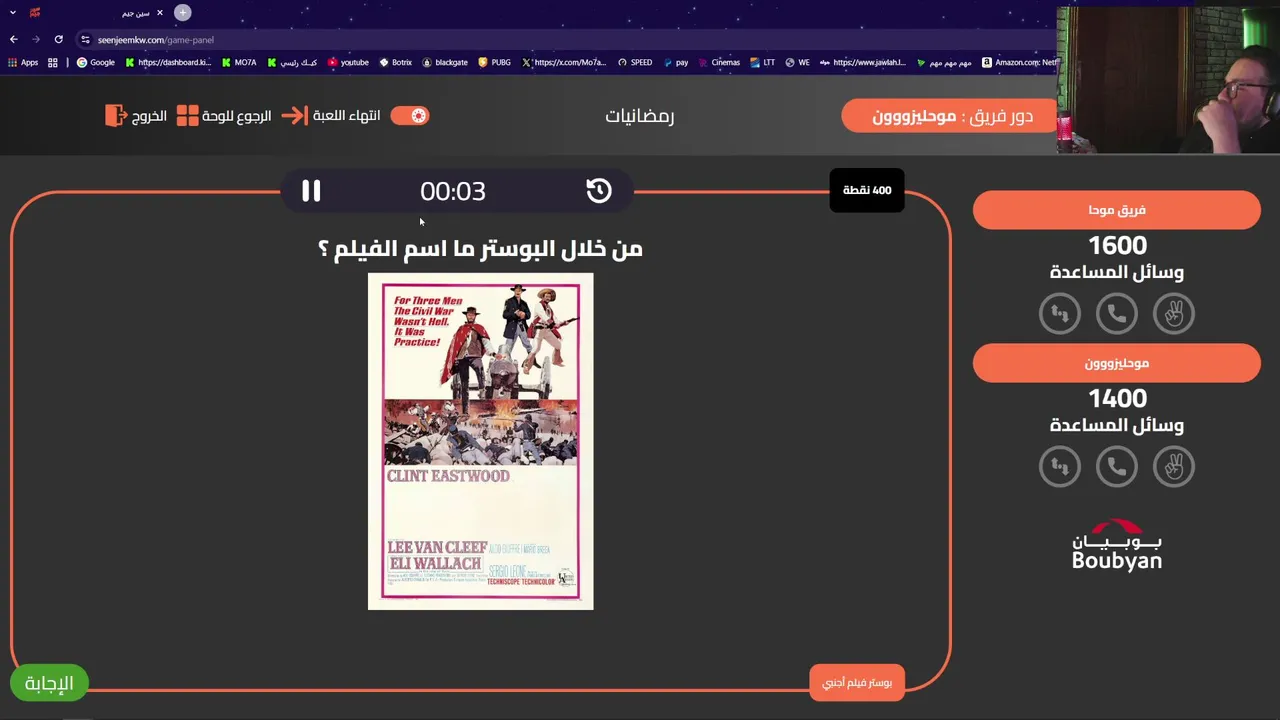1280x720 pixels.
Task: Click the tab groups grid icon in bookmarks bar
Action: (x=53, y=62)
